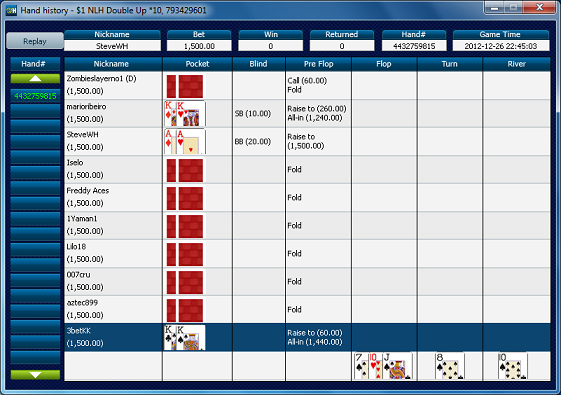Click the Hand# value 4432759815 field

[x=414, y=46]
